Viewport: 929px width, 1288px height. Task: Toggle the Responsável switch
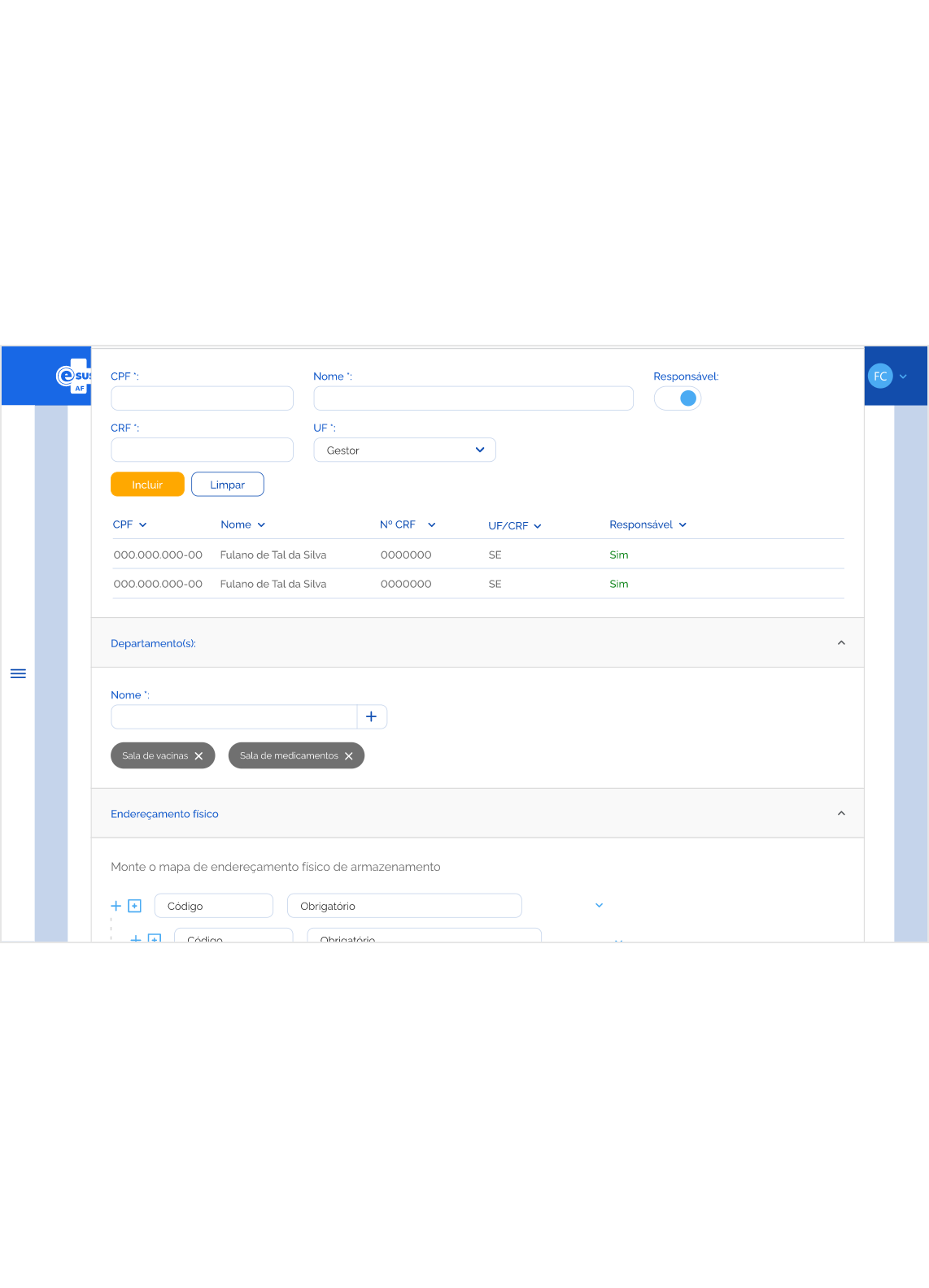[x=678, y=398]
